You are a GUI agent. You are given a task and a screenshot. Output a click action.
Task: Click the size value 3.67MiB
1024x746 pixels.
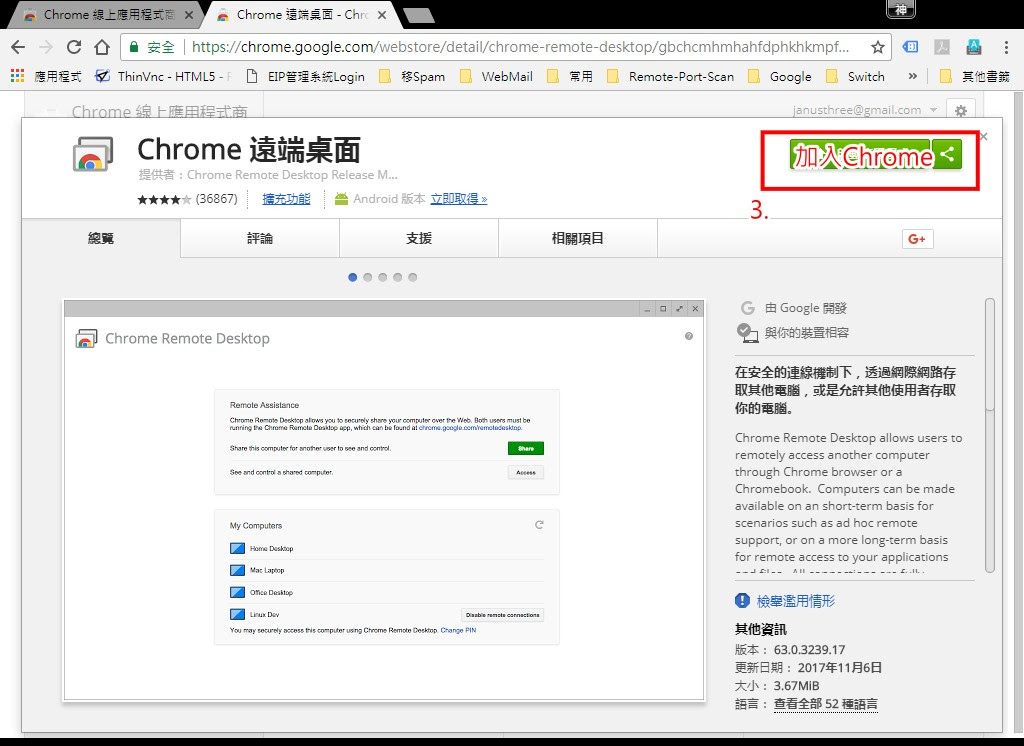pos(796,685)
